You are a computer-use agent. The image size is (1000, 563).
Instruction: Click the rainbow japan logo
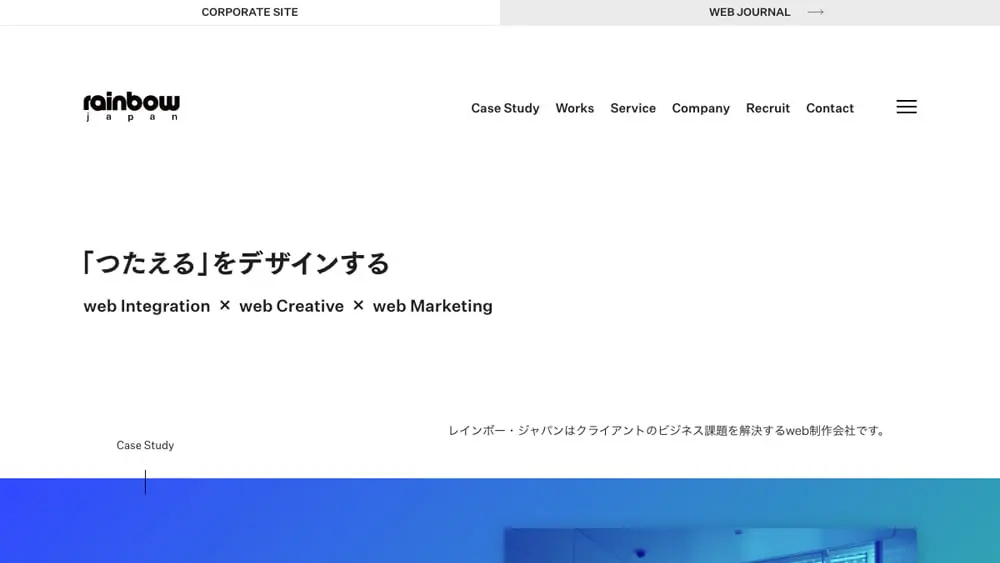131,106
